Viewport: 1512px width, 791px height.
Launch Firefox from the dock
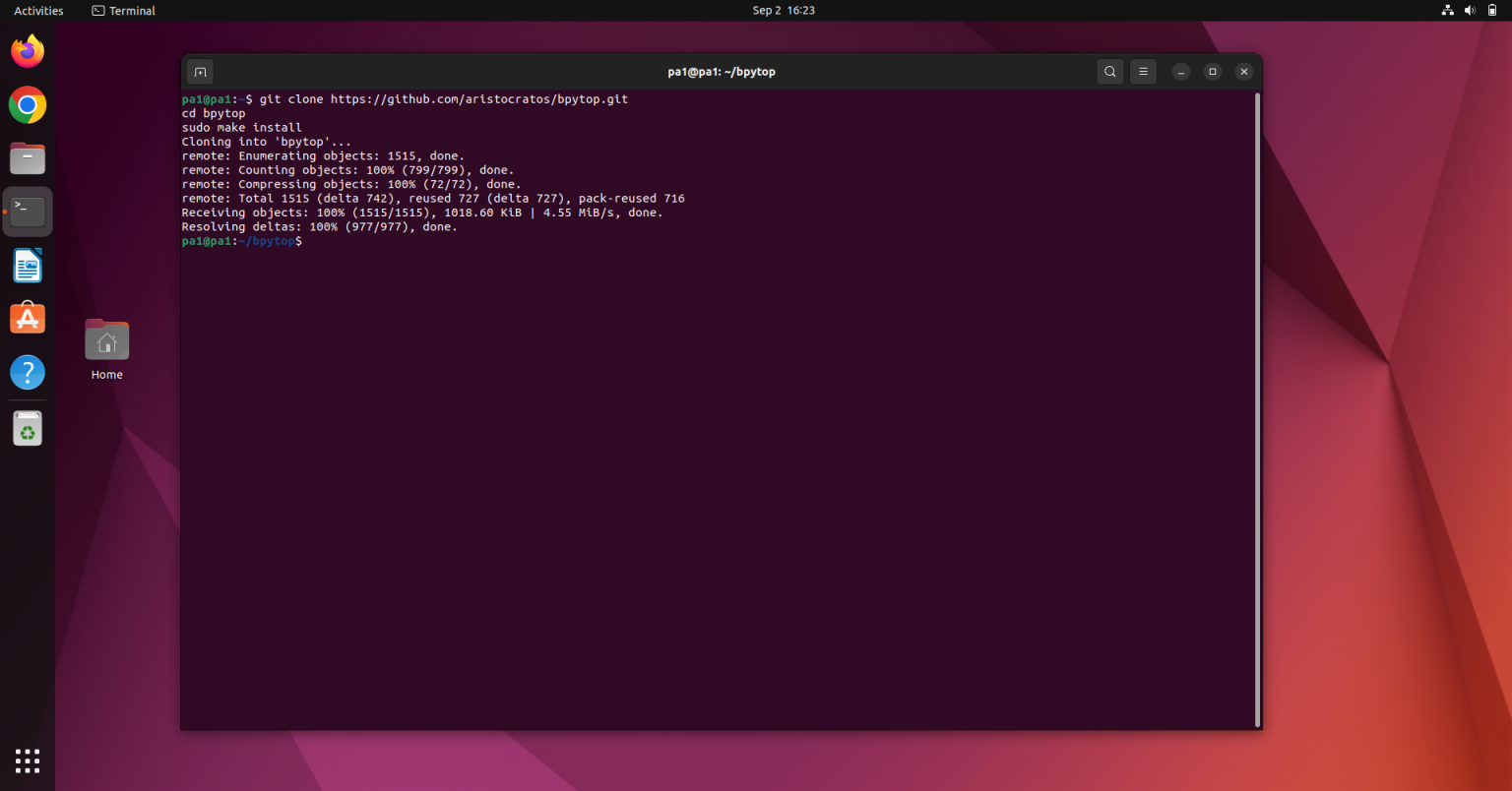tap(27, 50)
